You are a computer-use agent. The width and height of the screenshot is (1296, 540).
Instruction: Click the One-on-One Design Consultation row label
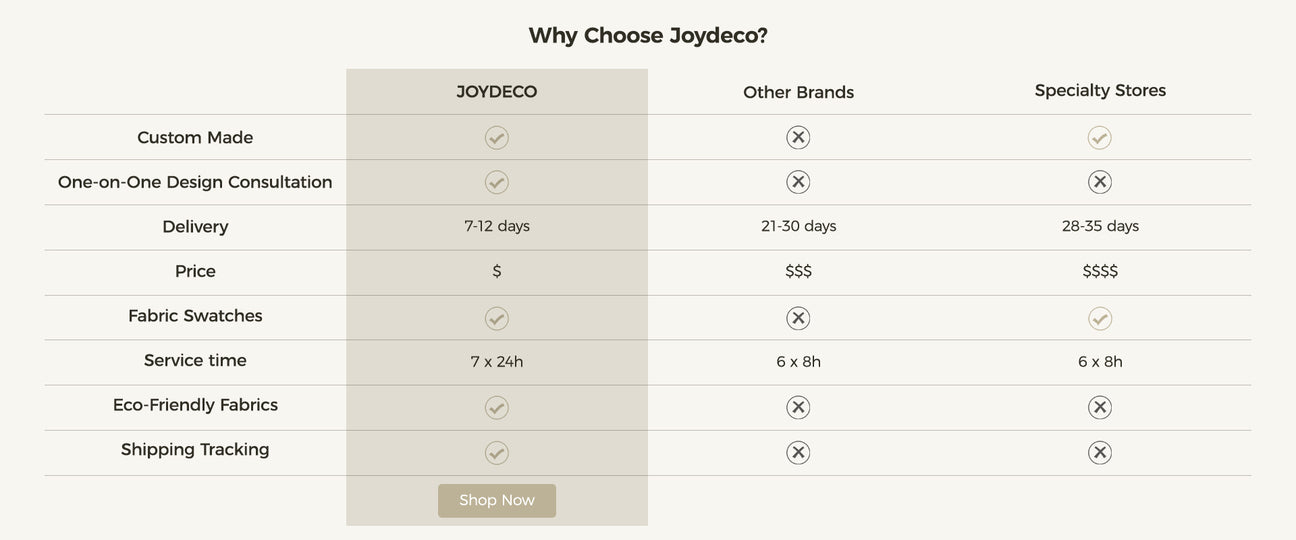195,182
